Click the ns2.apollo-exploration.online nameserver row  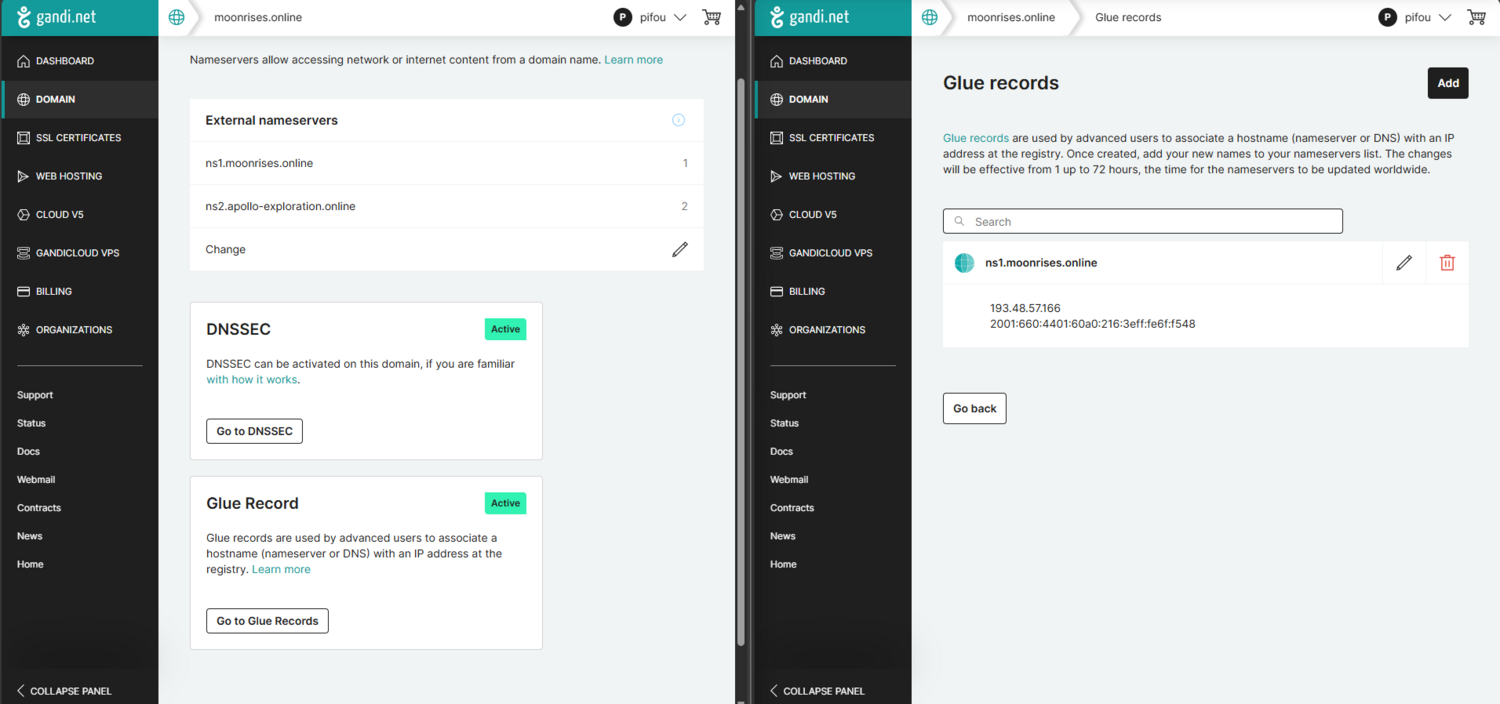pos(447,206)
